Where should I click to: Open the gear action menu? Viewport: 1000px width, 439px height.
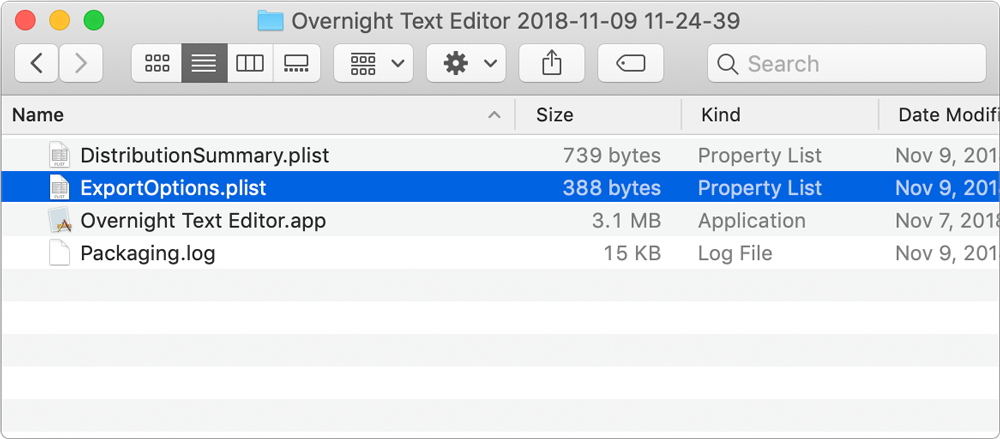(466, 63)
